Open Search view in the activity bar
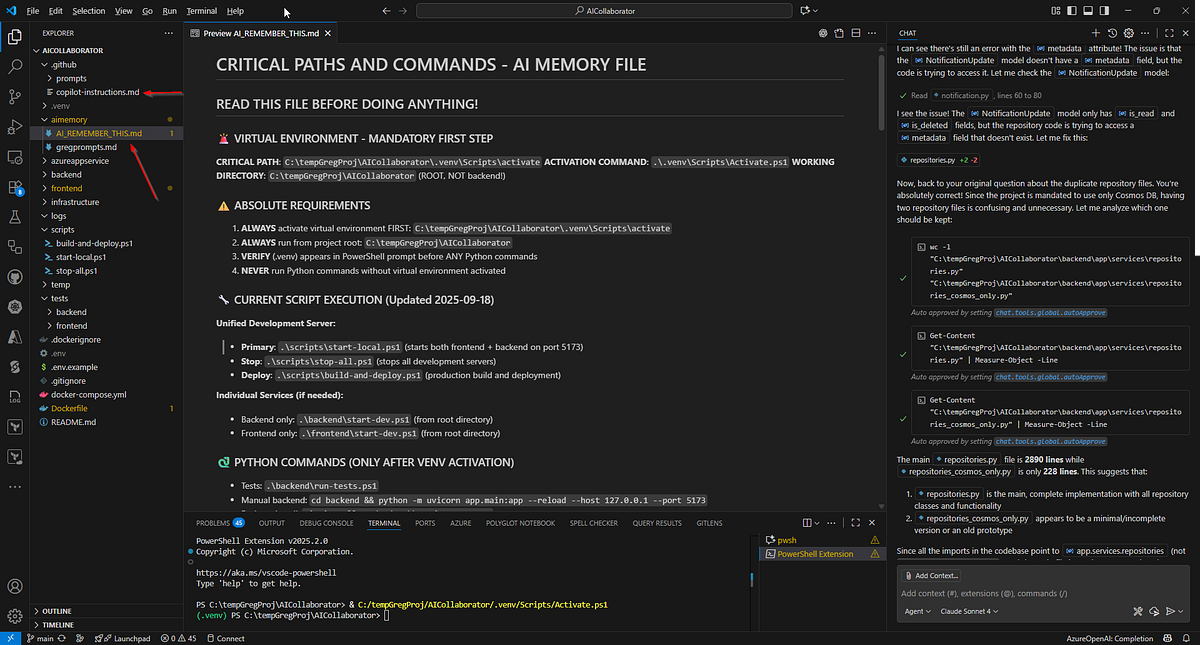This screenshot has width=1200, height=645. 13,66
